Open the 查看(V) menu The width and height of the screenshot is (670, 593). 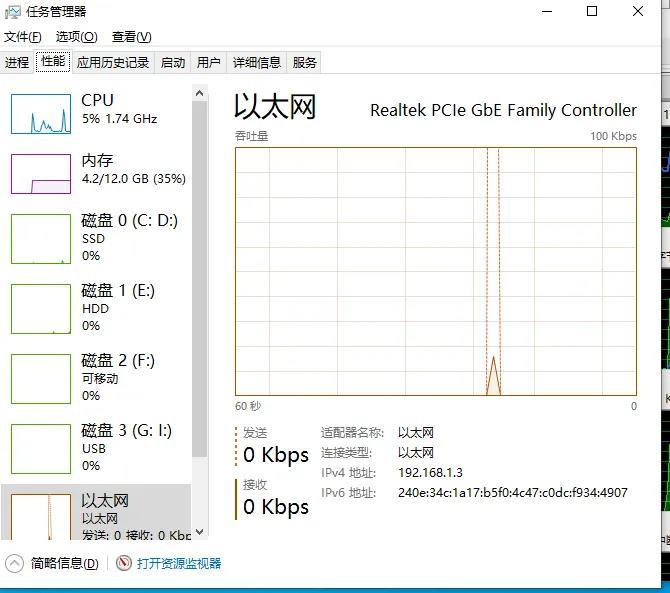coord(132,37)
